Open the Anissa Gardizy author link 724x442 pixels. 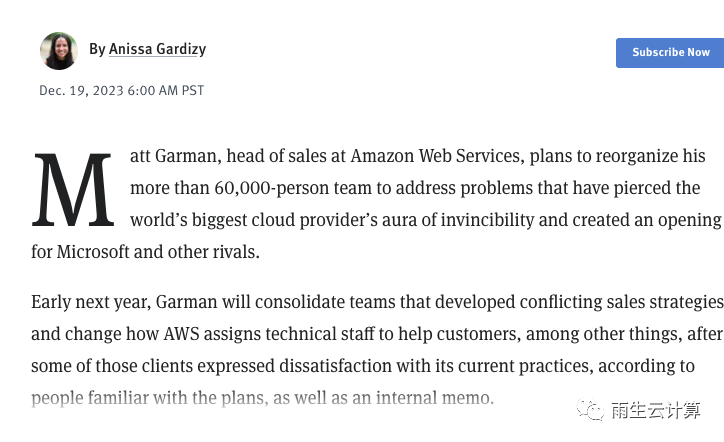coord(157,49)
